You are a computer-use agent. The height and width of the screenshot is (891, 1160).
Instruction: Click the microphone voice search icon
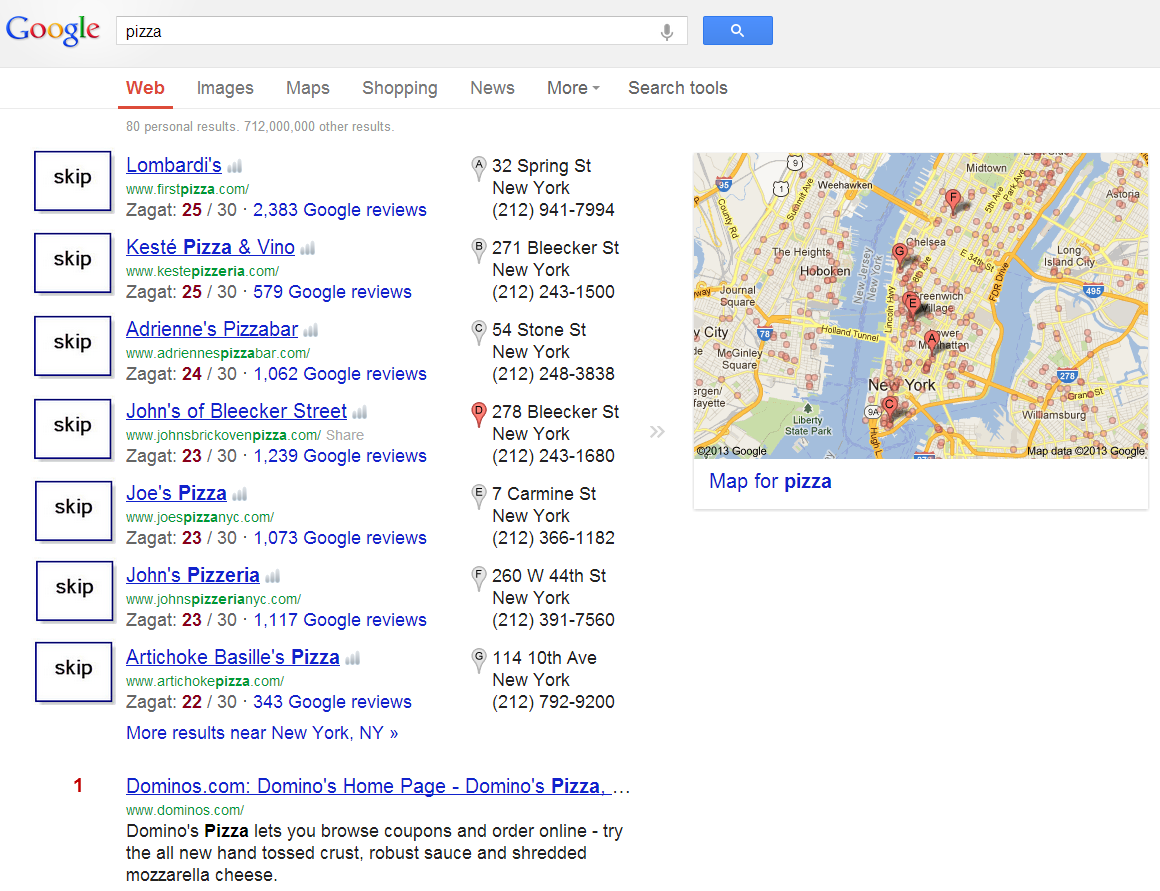click(667, 32)
